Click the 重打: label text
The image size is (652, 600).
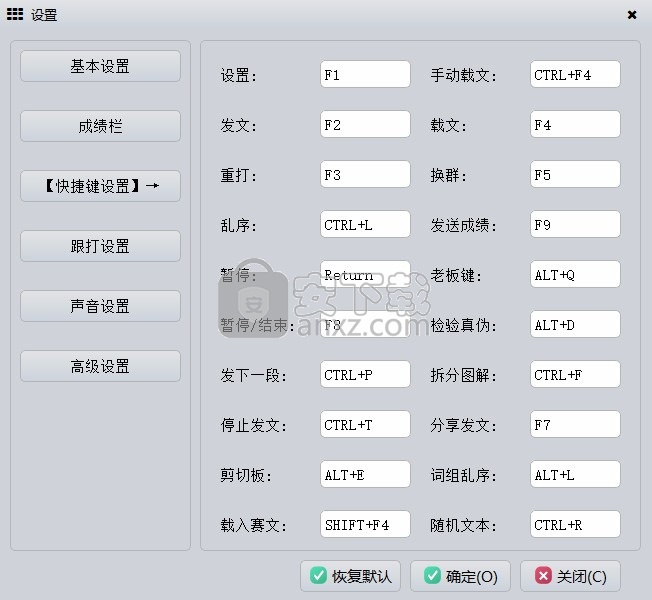pyautogui.click(x=239, y=175)
